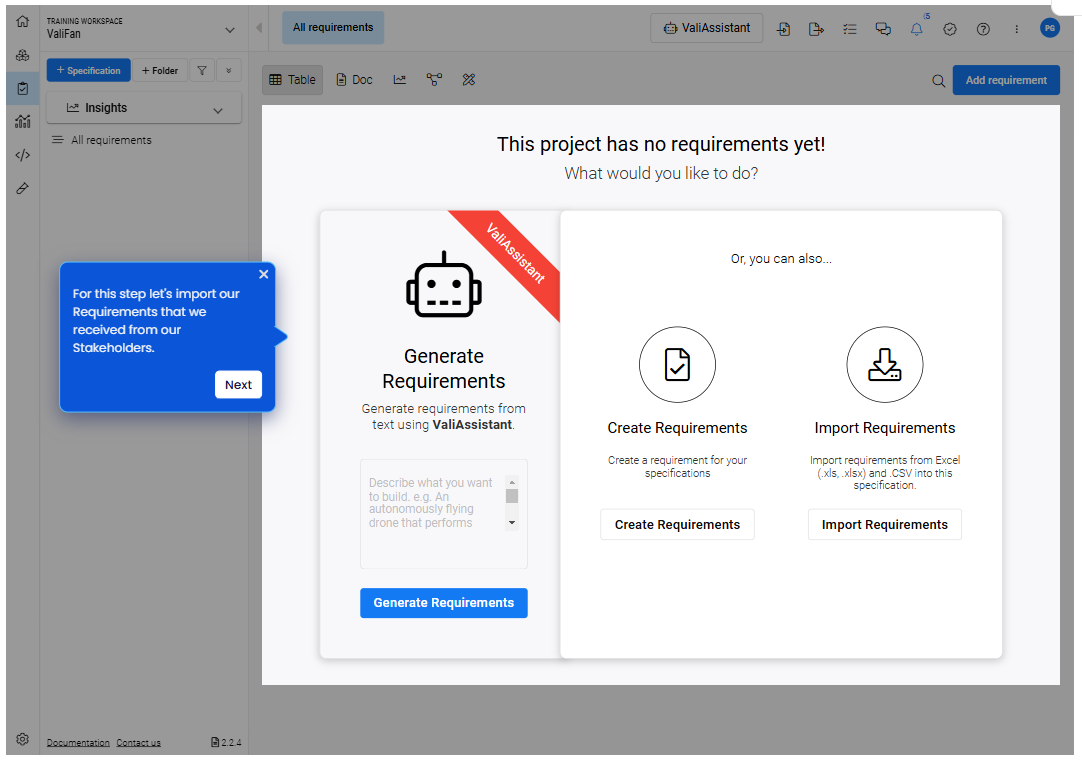Image resolution: width=1082 pixels, height=762 pixels.
Task: Click the + Folder button
Action: pos(160,70)
